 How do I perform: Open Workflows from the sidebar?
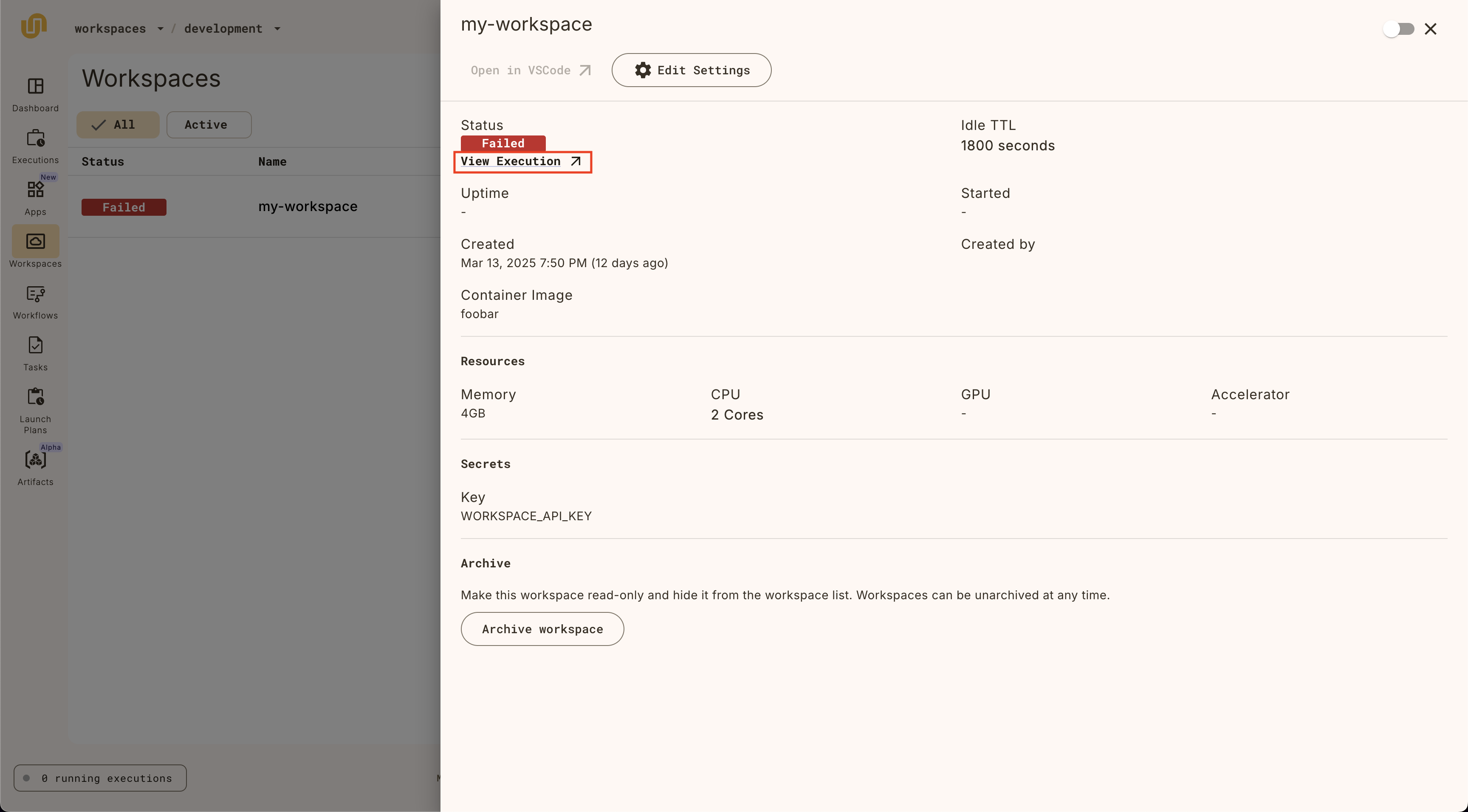point(35,295)
